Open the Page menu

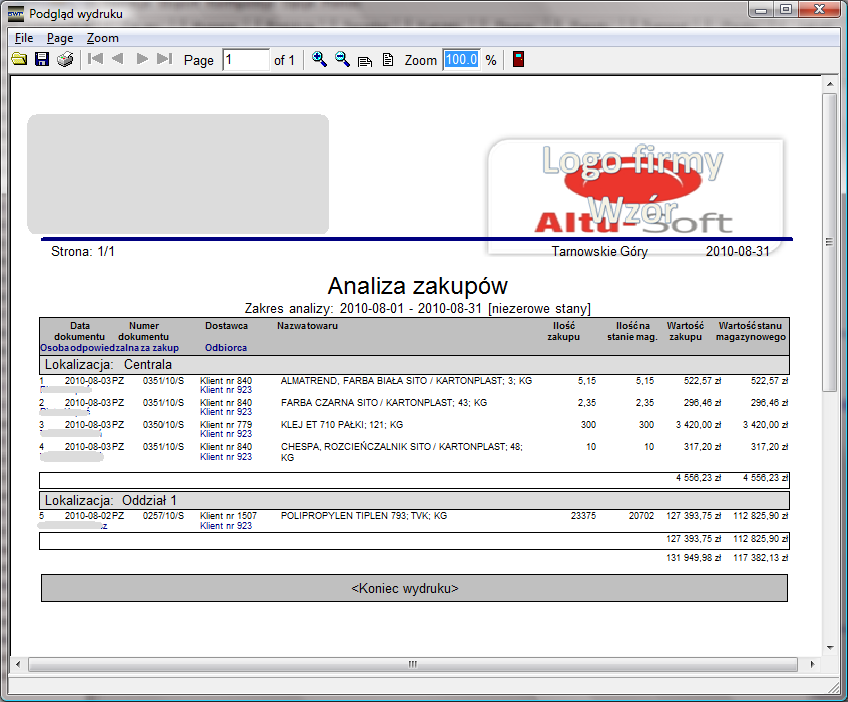coord(60,38)
